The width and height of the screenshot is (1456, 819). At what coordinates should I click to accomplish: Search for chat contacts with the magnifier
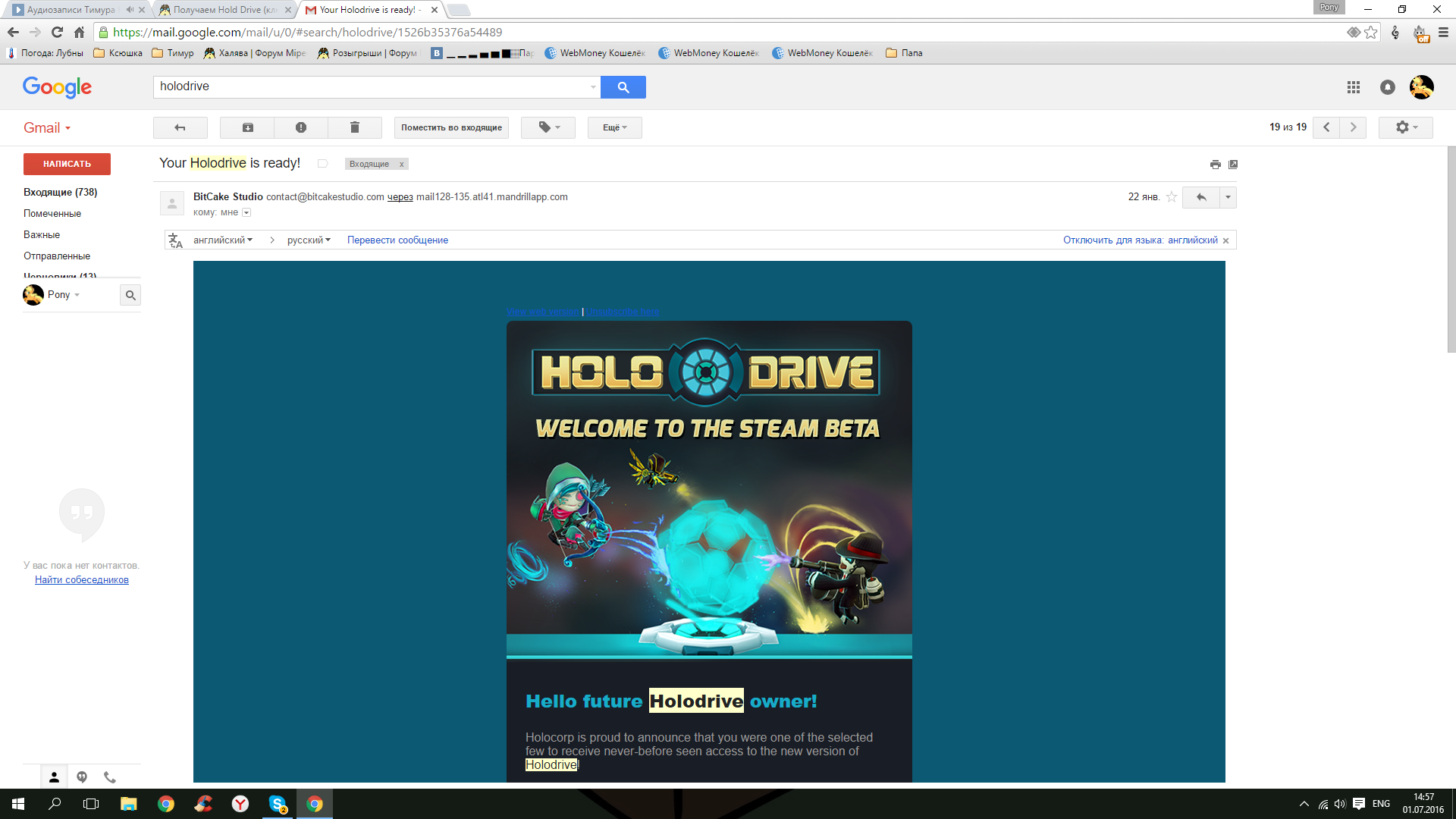pos(130,295)
